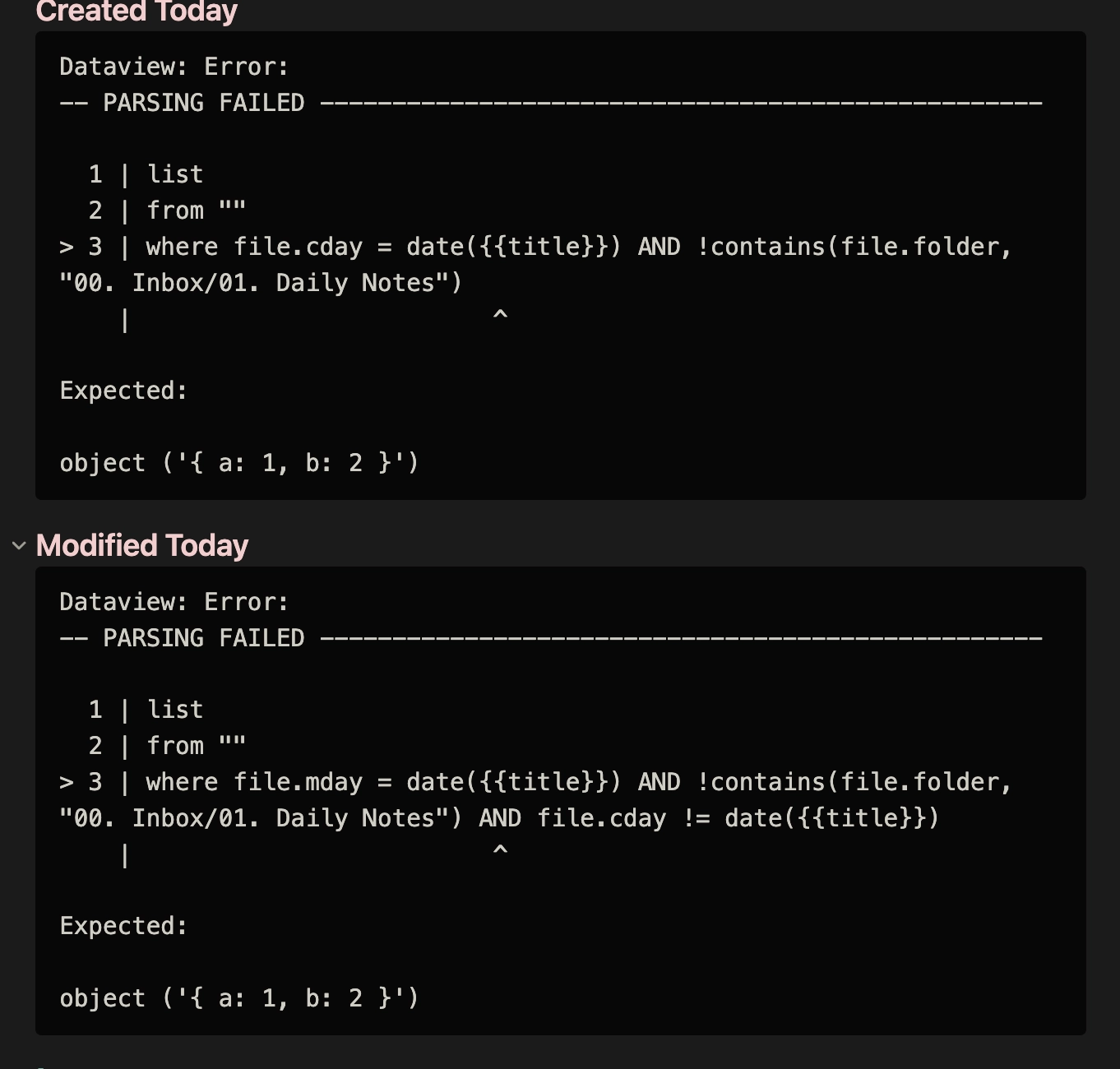Click PARSING FAILED line in Created Today block

tap(551, 103)
